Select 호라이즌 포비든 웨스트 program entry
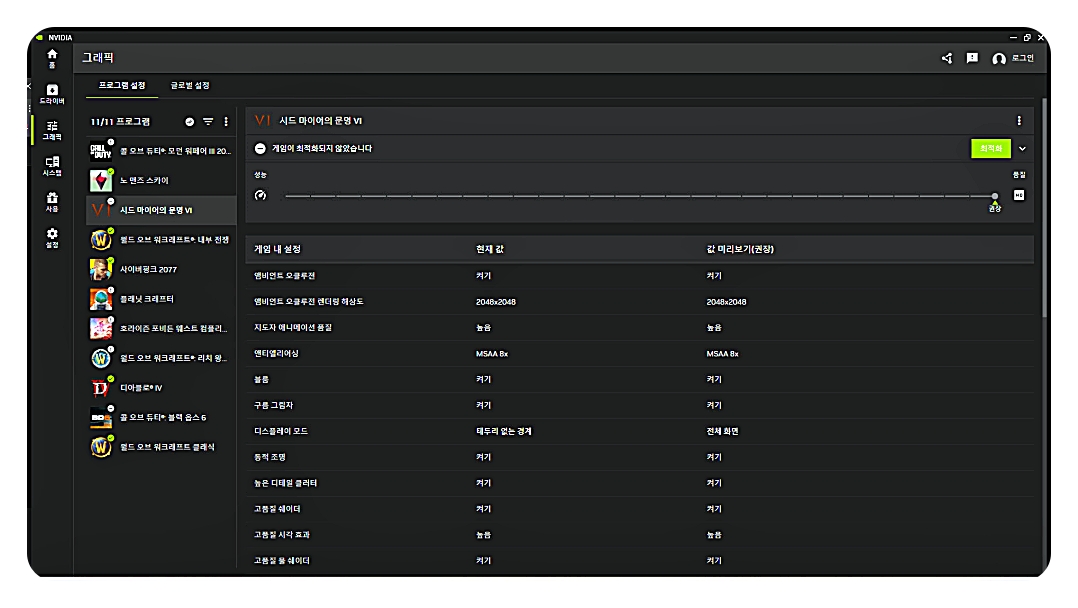The height and width of the screenshot is (608, 1078). 161,328
